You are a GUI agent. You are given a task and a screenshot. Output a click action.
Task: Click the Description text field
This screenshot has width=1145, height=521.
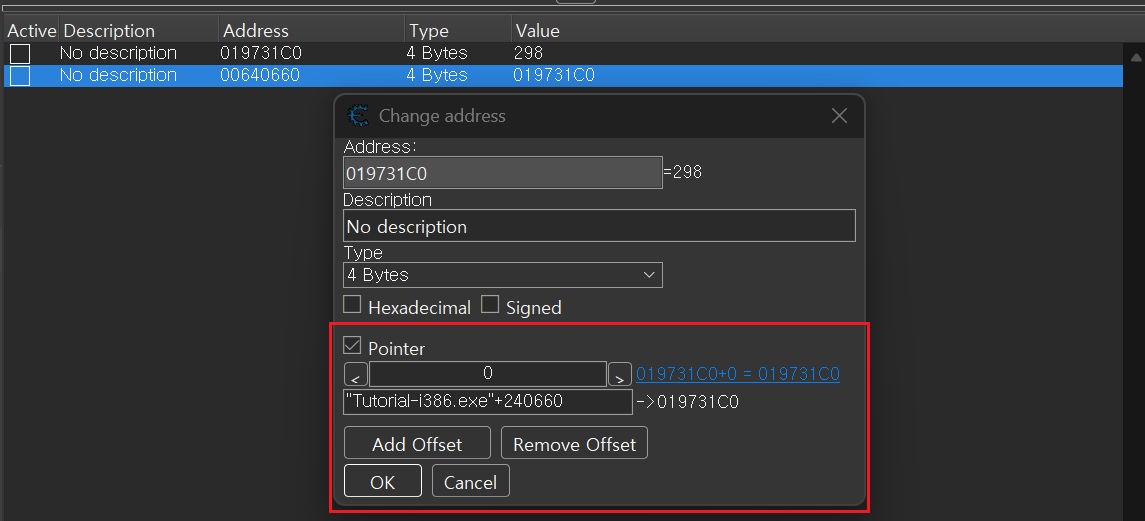(598, 226)
